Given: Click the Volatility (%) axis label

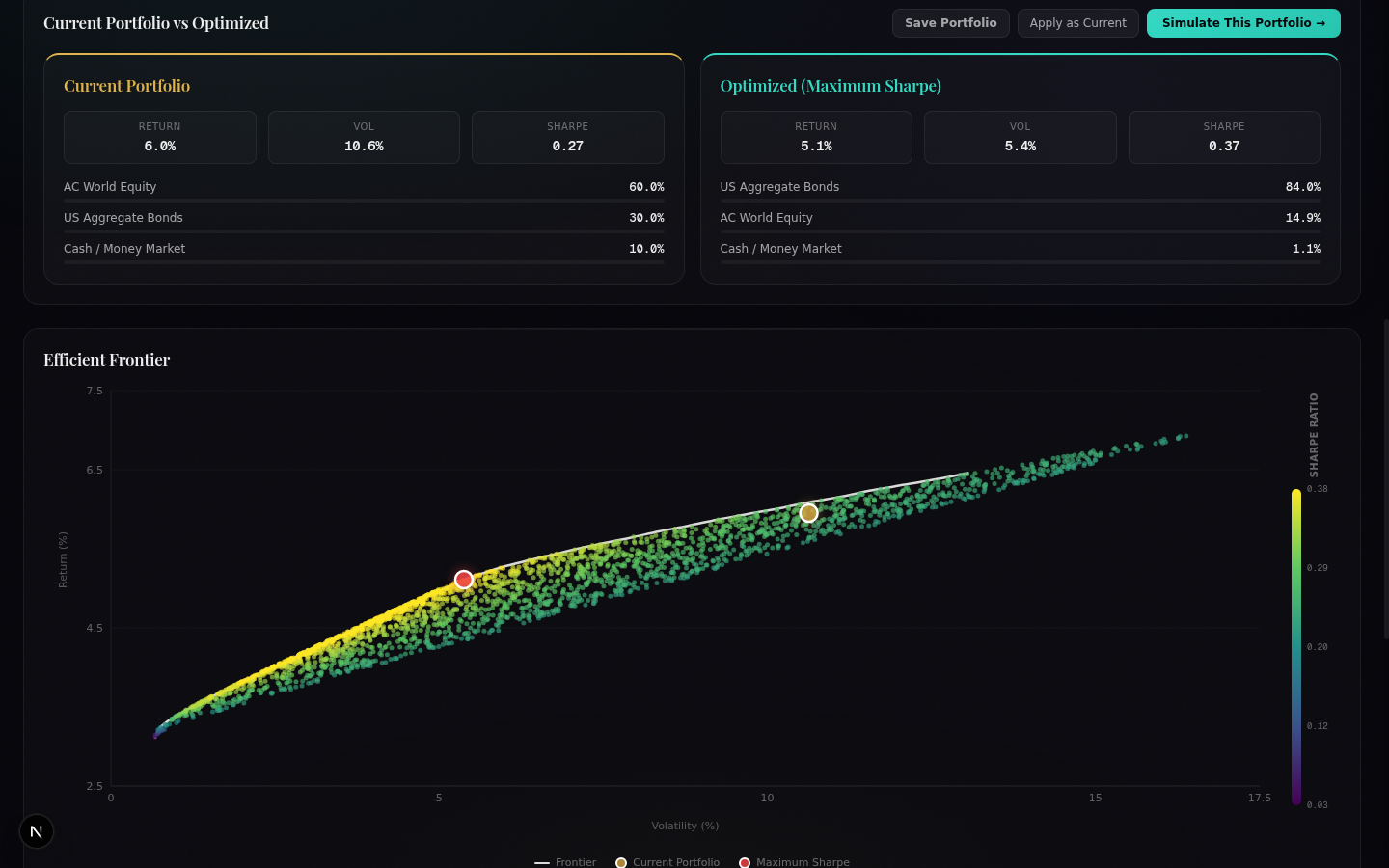Looking at the screenshot, I should point(685,826).
